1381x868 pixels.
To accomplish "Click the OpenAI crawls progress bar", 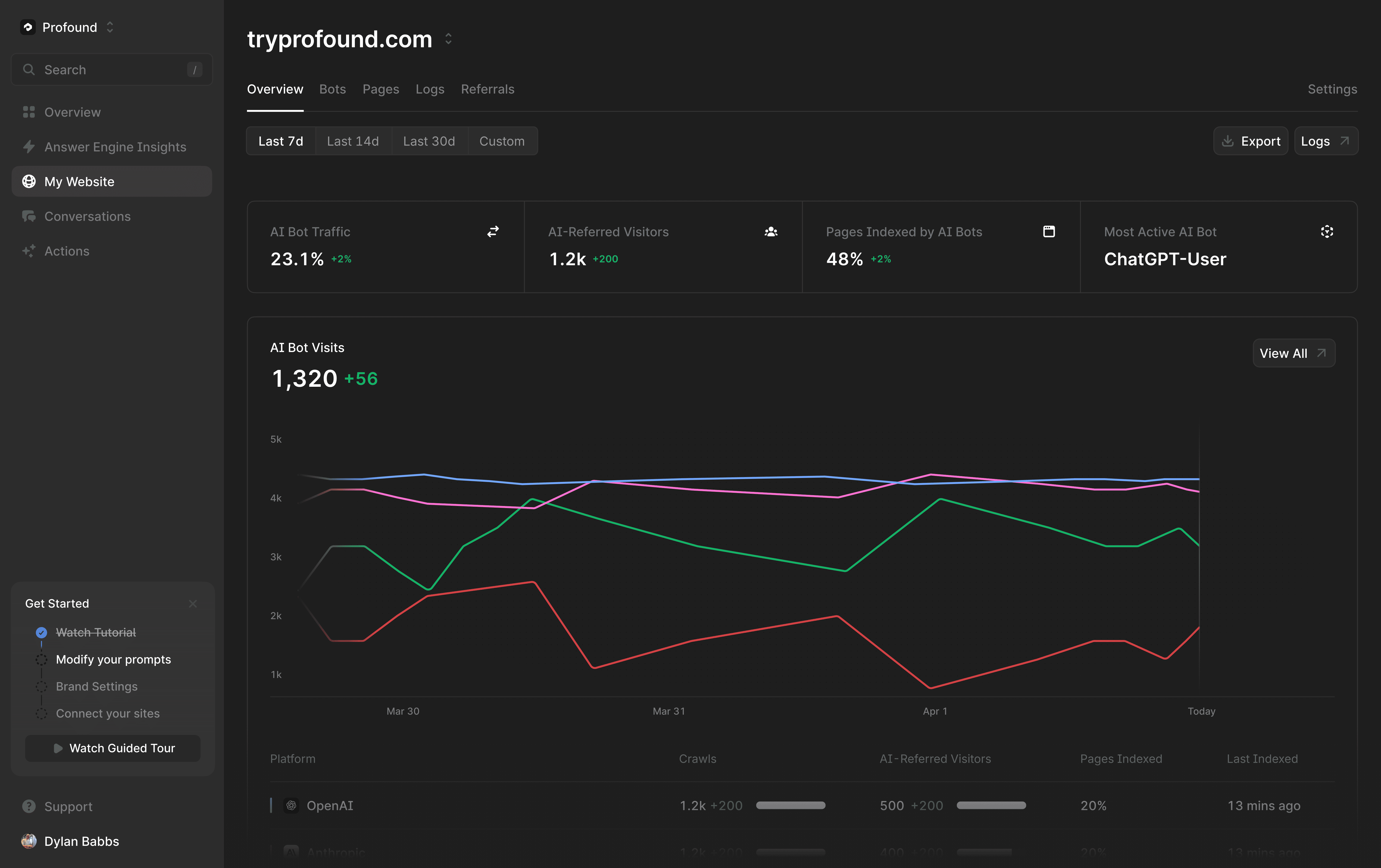I will pos(791,805).
